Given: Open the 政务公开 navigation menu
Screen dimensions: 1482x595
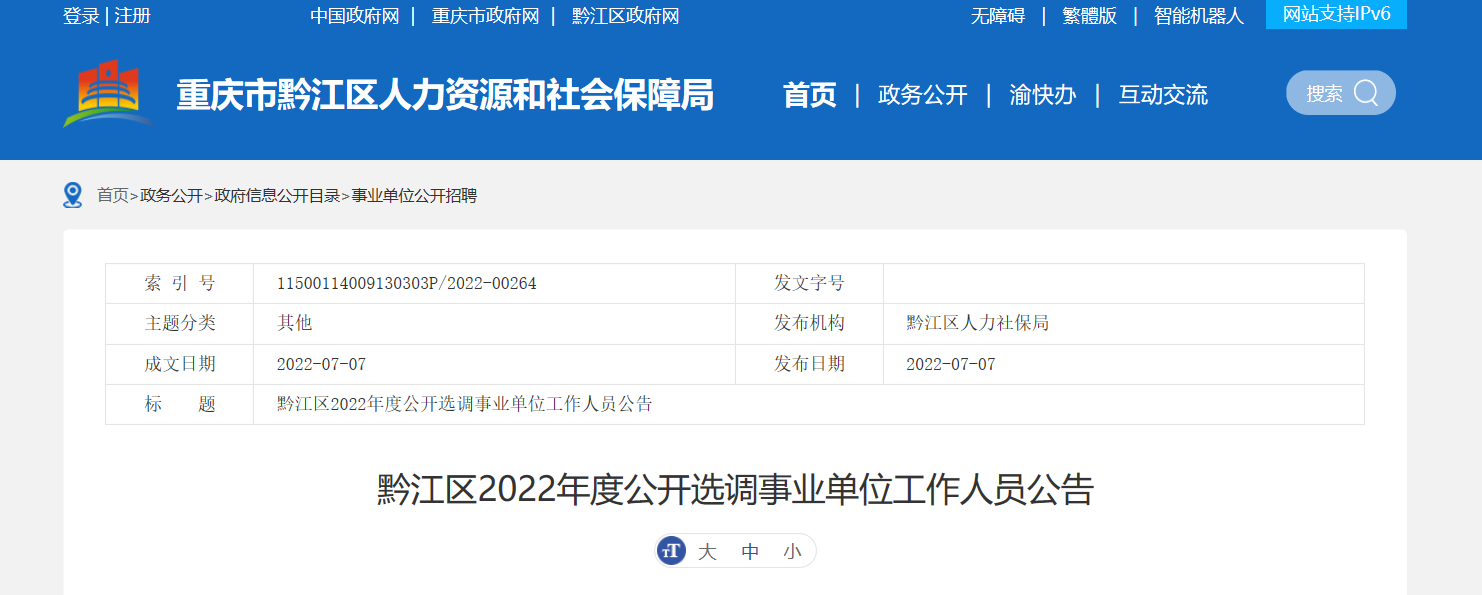Looking at the screenshot, I should point(922,95).
